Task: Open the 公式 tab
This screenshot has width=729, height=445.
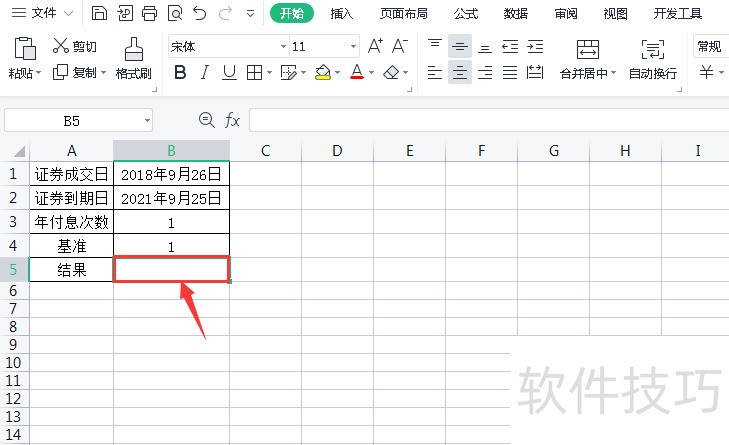Action: click(466, 13)
